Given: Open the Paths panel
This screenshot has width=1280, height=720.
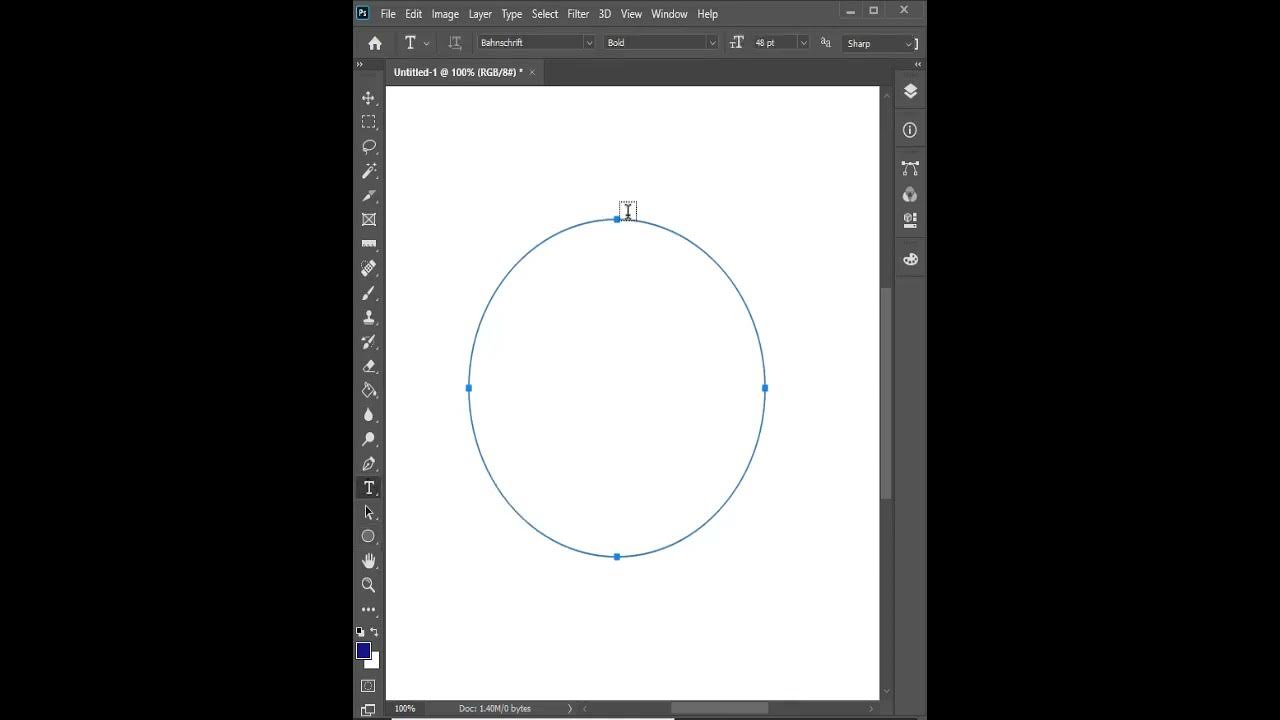Looking at the screenshot, I should [910, 169].
